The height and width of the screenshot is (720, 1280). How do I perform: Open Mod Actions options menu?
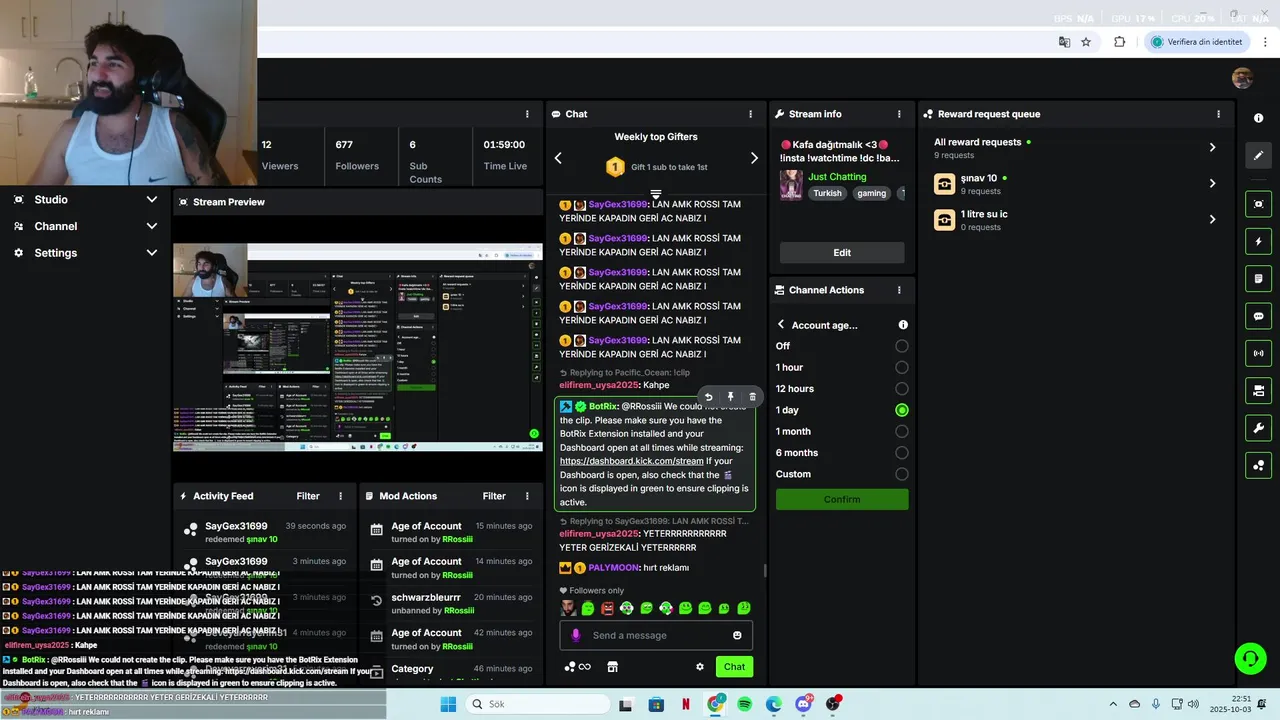point(526,496)
